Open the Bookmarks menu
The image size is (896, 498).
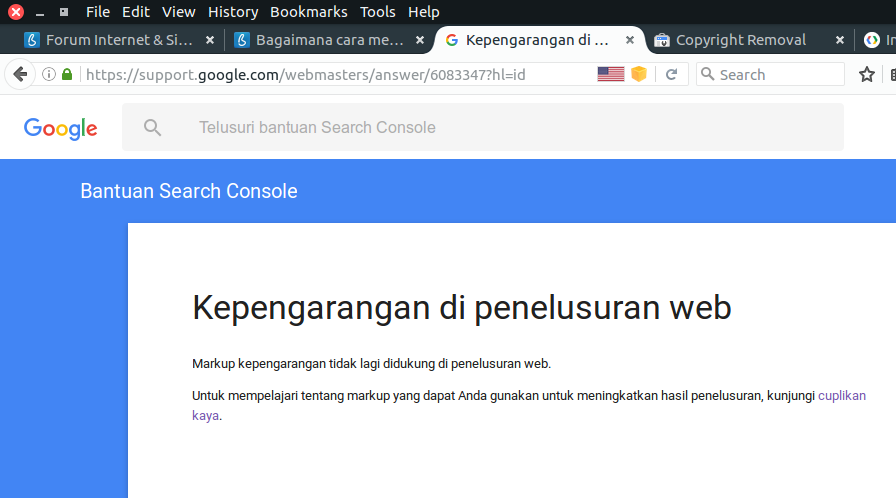point(309,12)
